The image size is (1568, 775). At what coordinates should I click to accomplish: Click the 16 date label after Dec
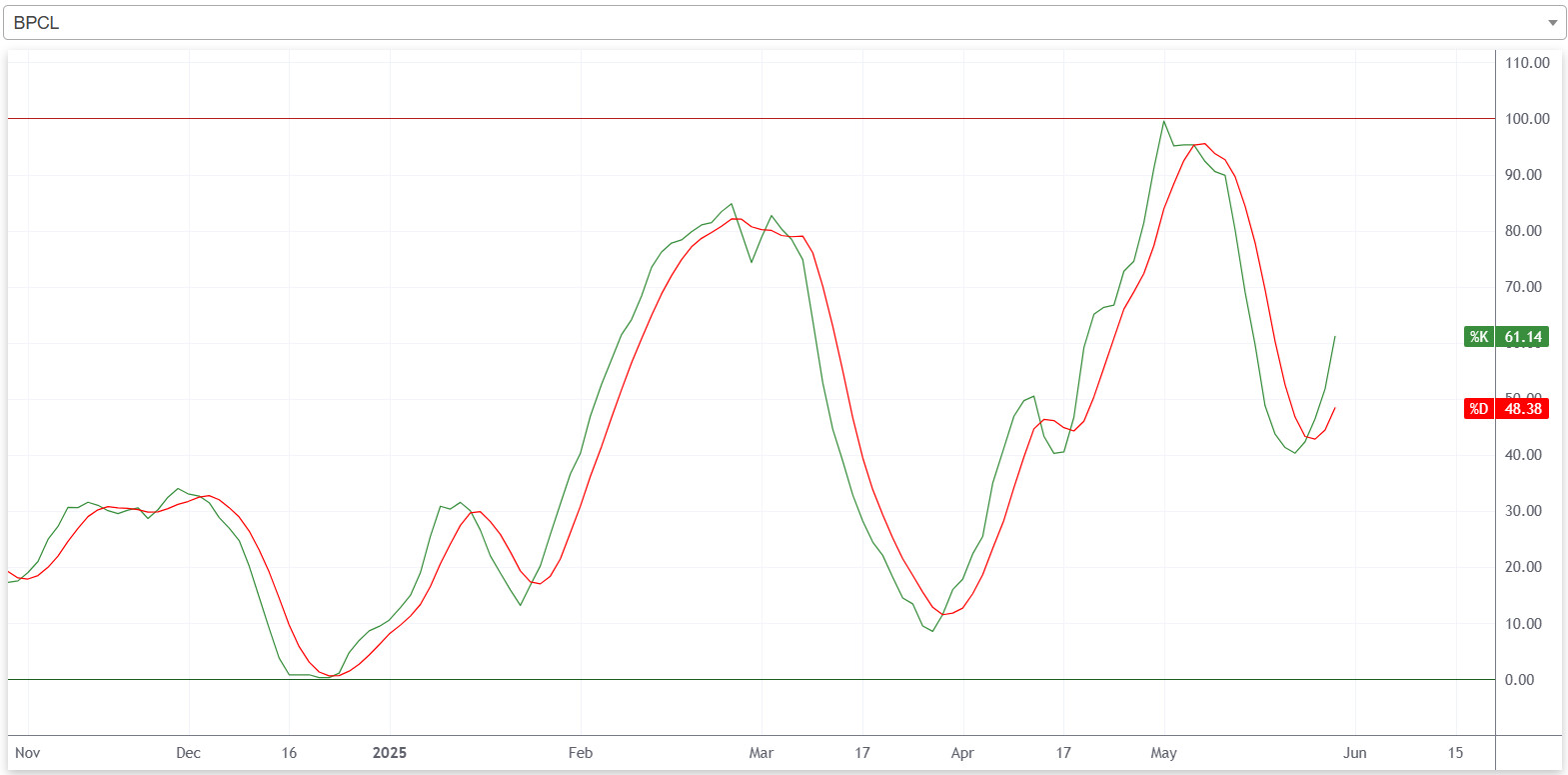click(x=289, y=753)
